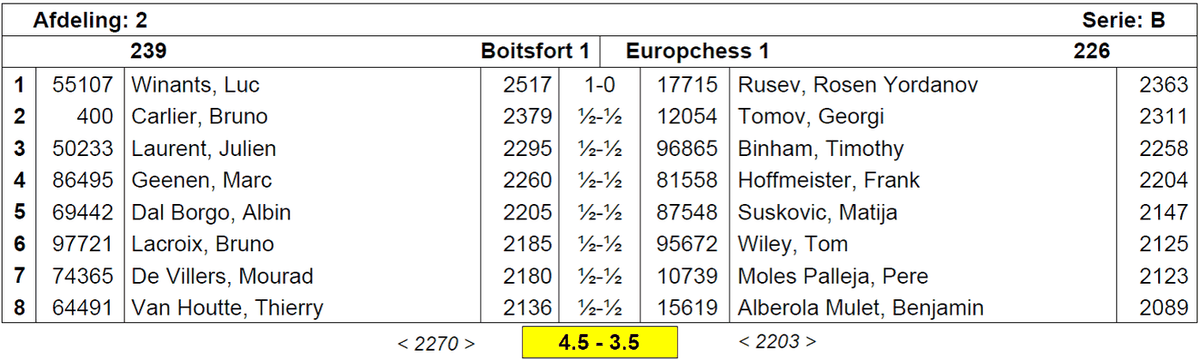1200x360 pixels.
Task: Click the ½-½ result on board 5
Action: point(600,213)
